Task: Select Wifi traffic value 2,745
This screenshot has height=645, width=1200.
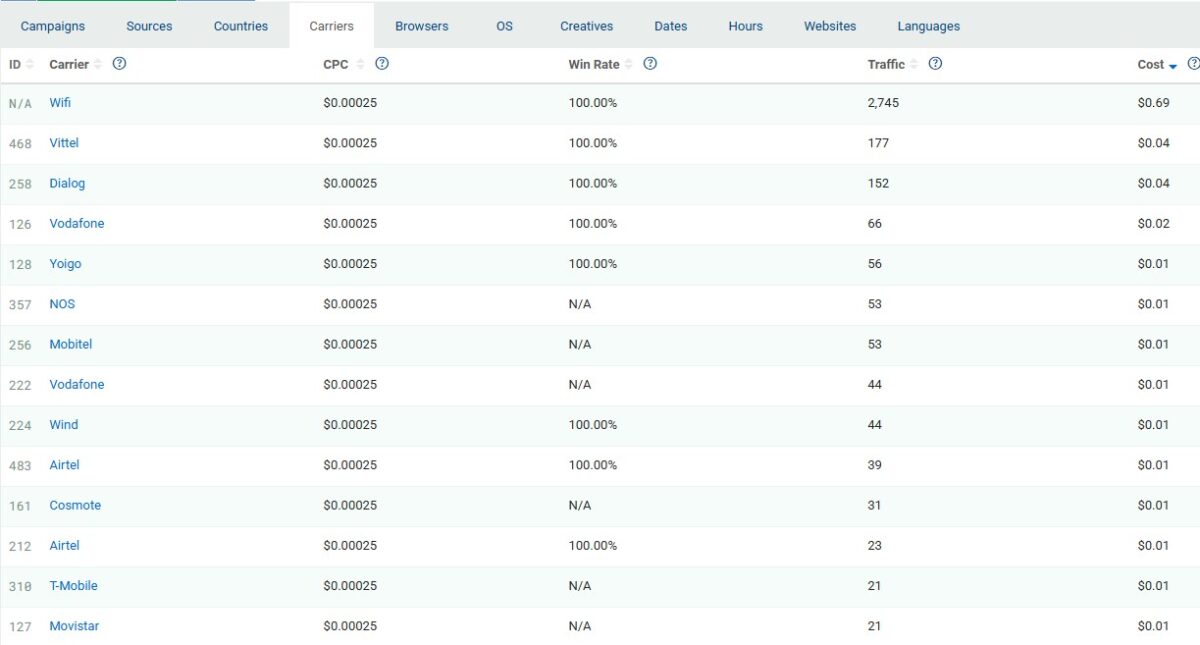Action: pyautogui.click(x=883, y=103)
